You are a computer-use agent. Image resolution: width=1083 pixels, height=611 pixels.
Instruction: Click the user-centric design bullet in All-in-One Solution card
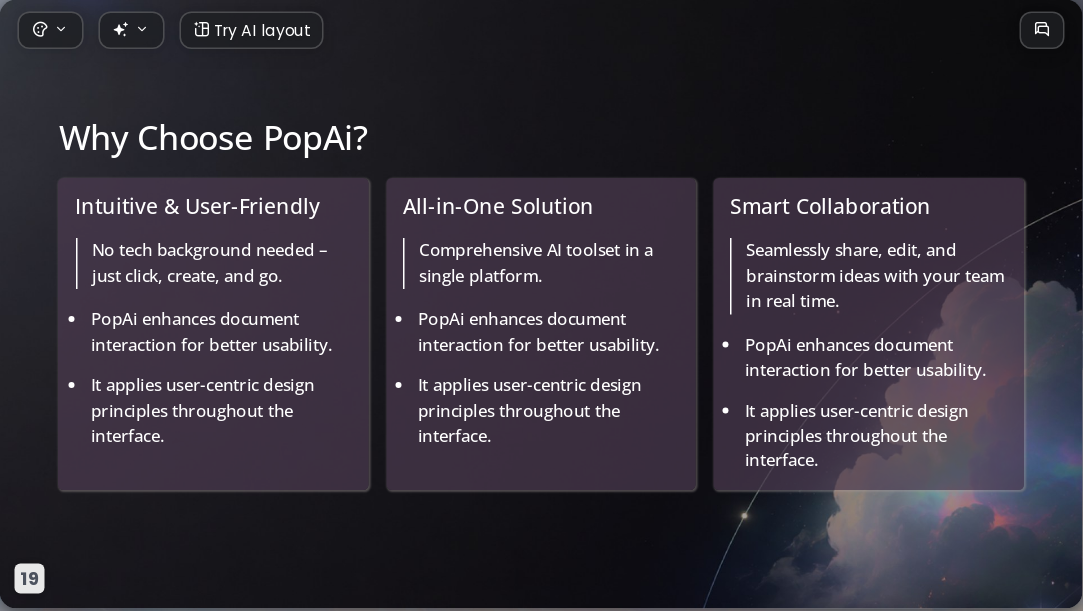click(529, 411)
